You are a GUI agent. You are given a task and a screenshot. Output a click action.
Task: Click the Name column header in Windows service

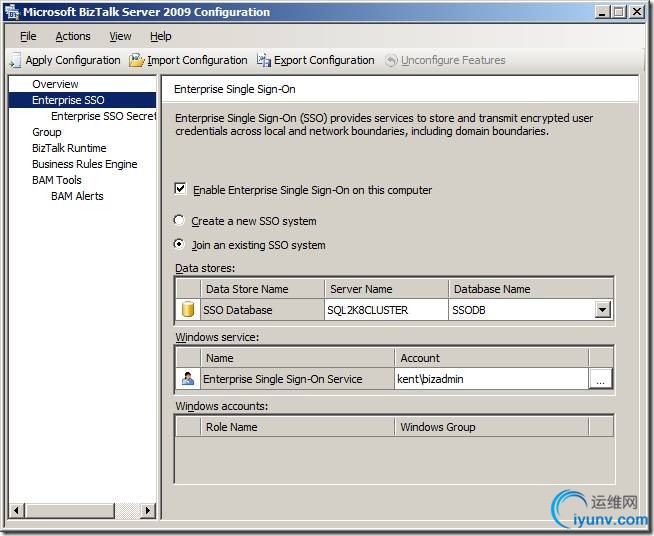click(x=297, y=358)
